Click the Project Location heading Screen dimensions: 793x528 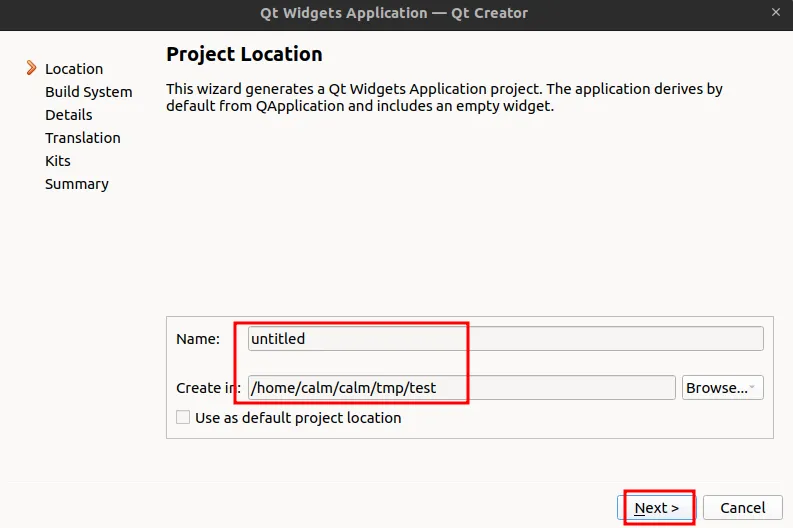coord(244,54)
